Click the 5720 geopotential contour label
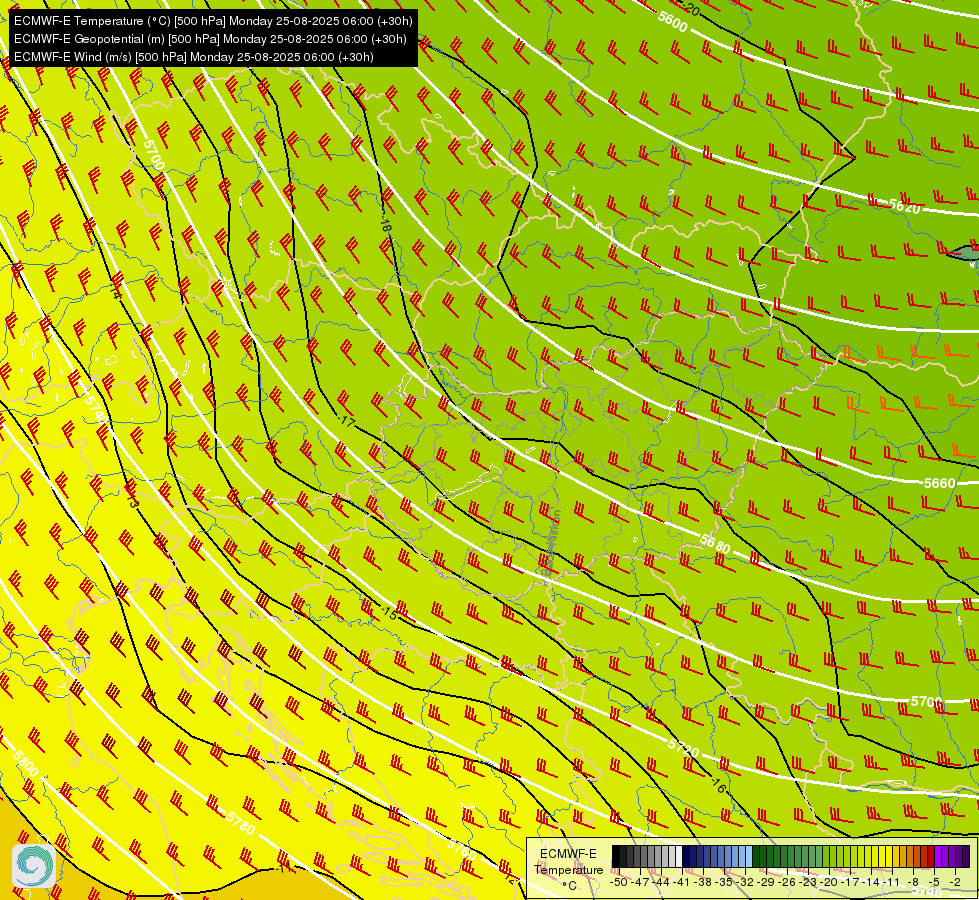 (683, 747)
